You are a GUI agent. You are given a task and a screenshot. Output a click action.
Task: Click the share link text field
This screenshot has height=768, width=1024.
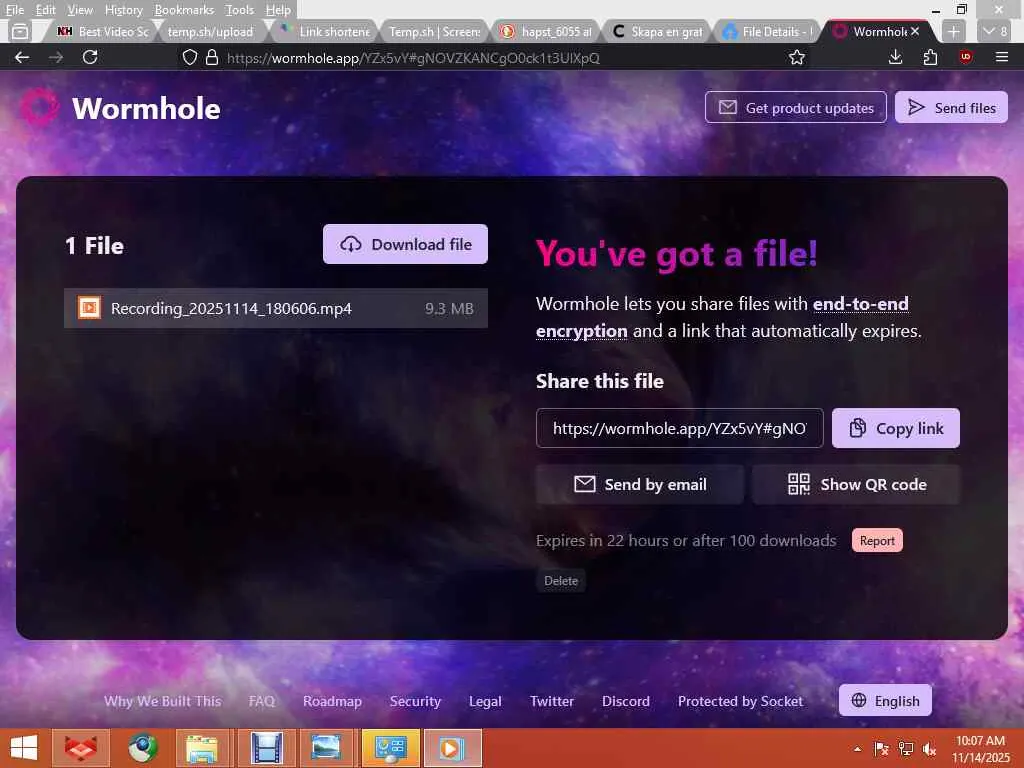click(679, 428)
